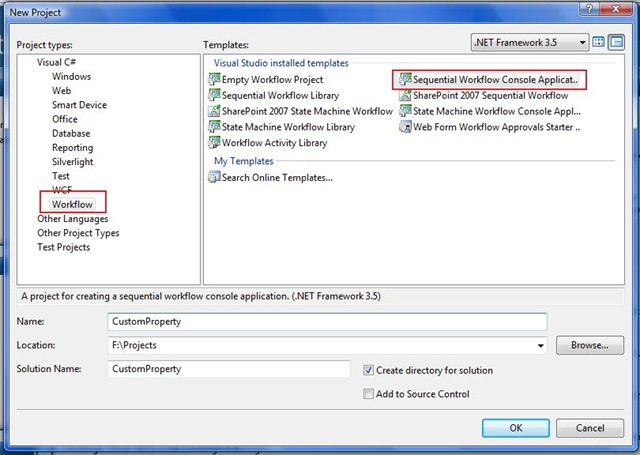Select the Other Languages node
The image size is (640, 455).
click(x=73, y=219)
